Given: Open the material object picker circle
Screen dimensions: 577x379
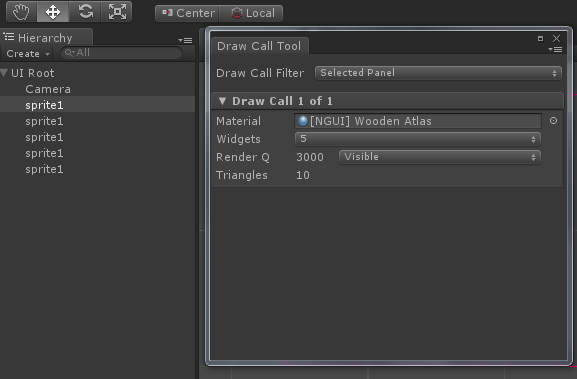Looking at the screenshot, I should (x=553, y=121).
